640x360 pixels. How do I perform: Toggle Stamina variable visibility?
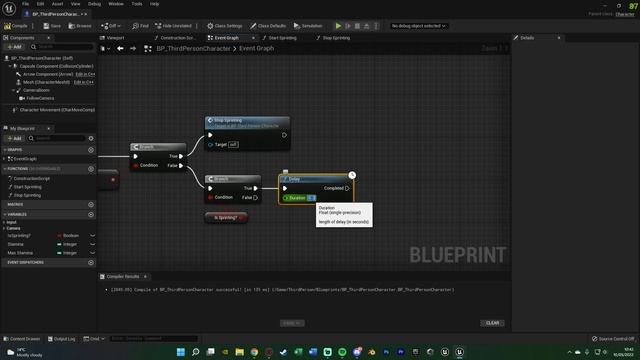tap(92, 244)
